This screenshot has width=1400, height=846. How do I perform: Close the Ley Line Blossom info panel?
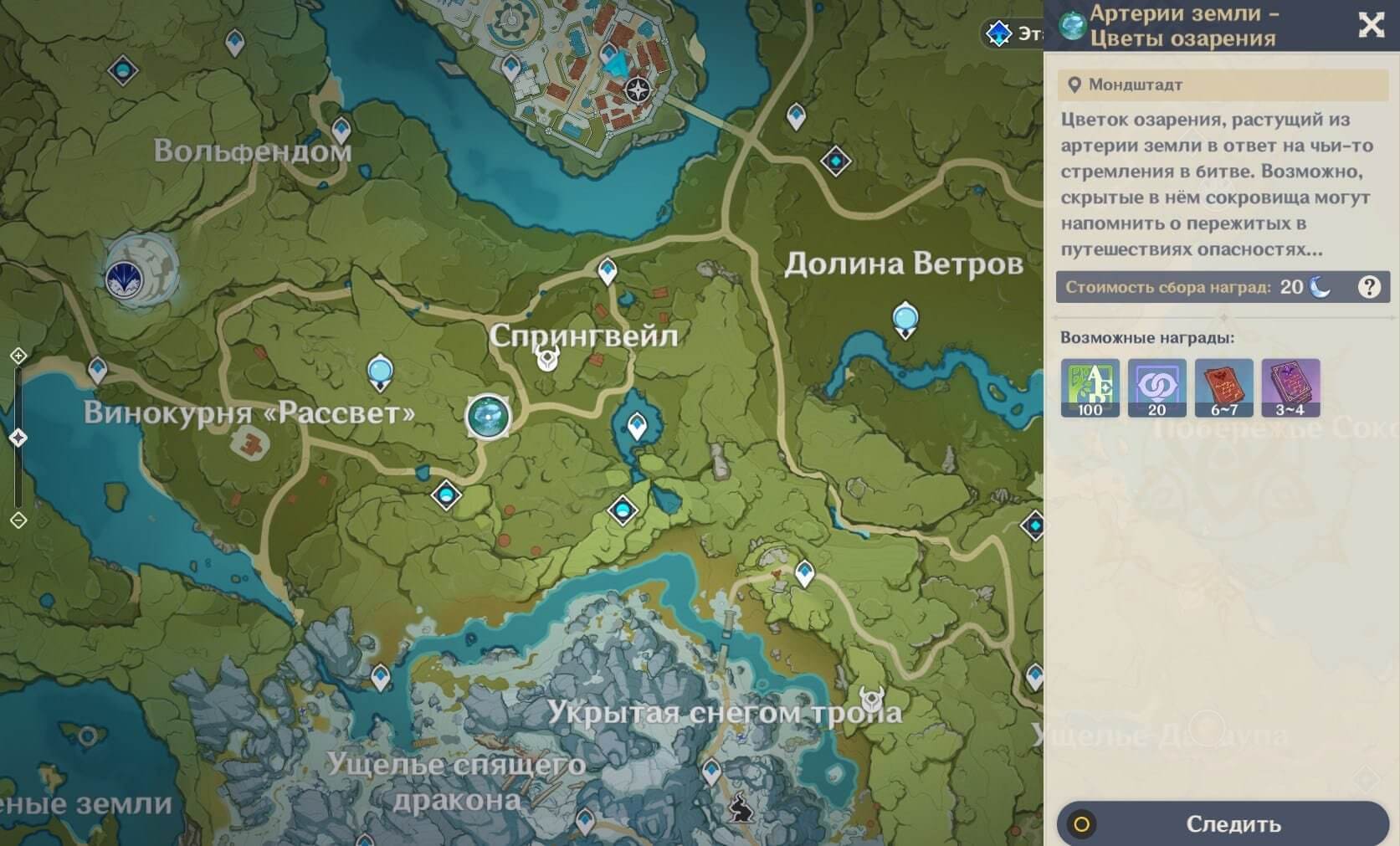pos(1371,25)
